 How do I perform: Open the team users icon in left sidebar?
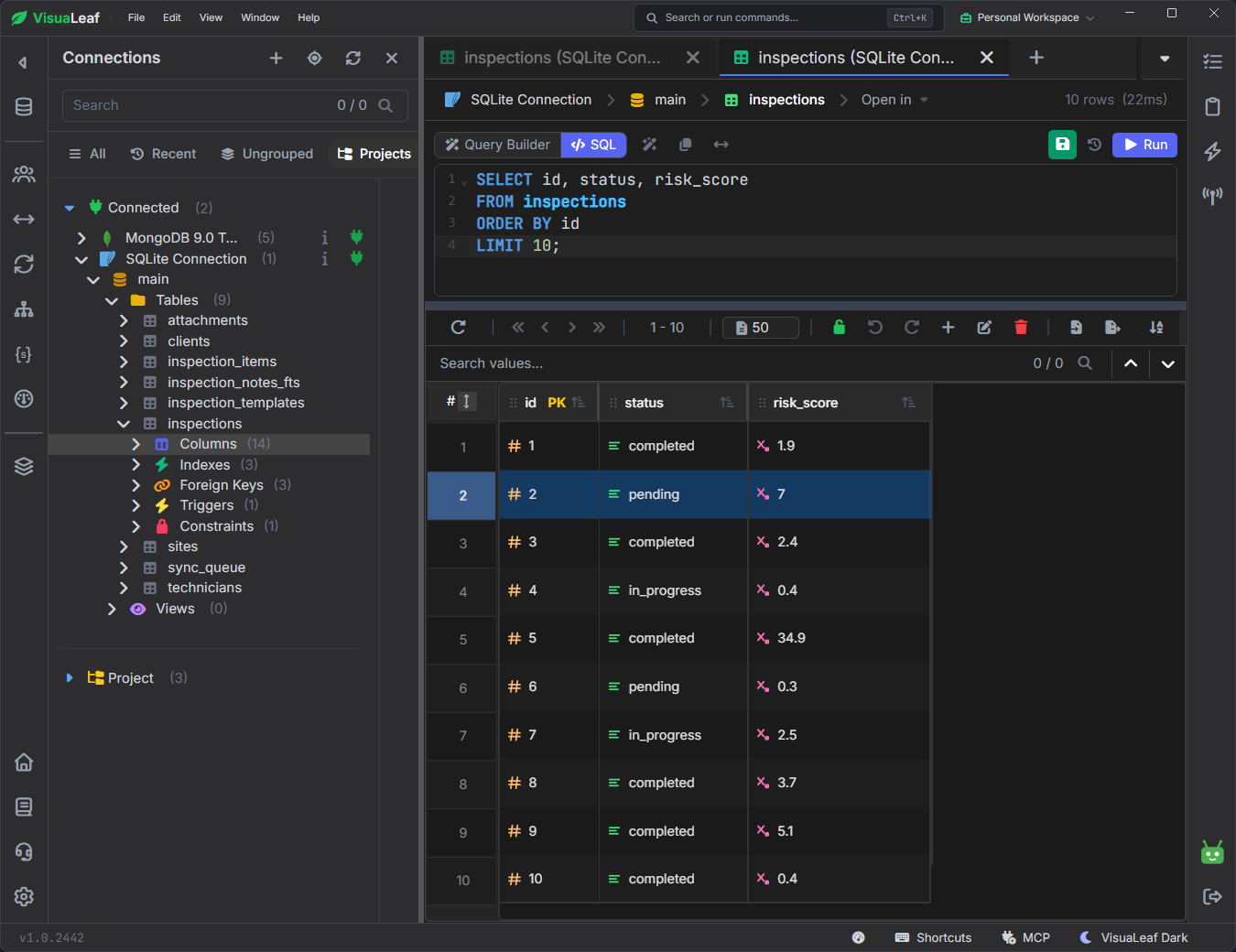click(x=24, y=174)
